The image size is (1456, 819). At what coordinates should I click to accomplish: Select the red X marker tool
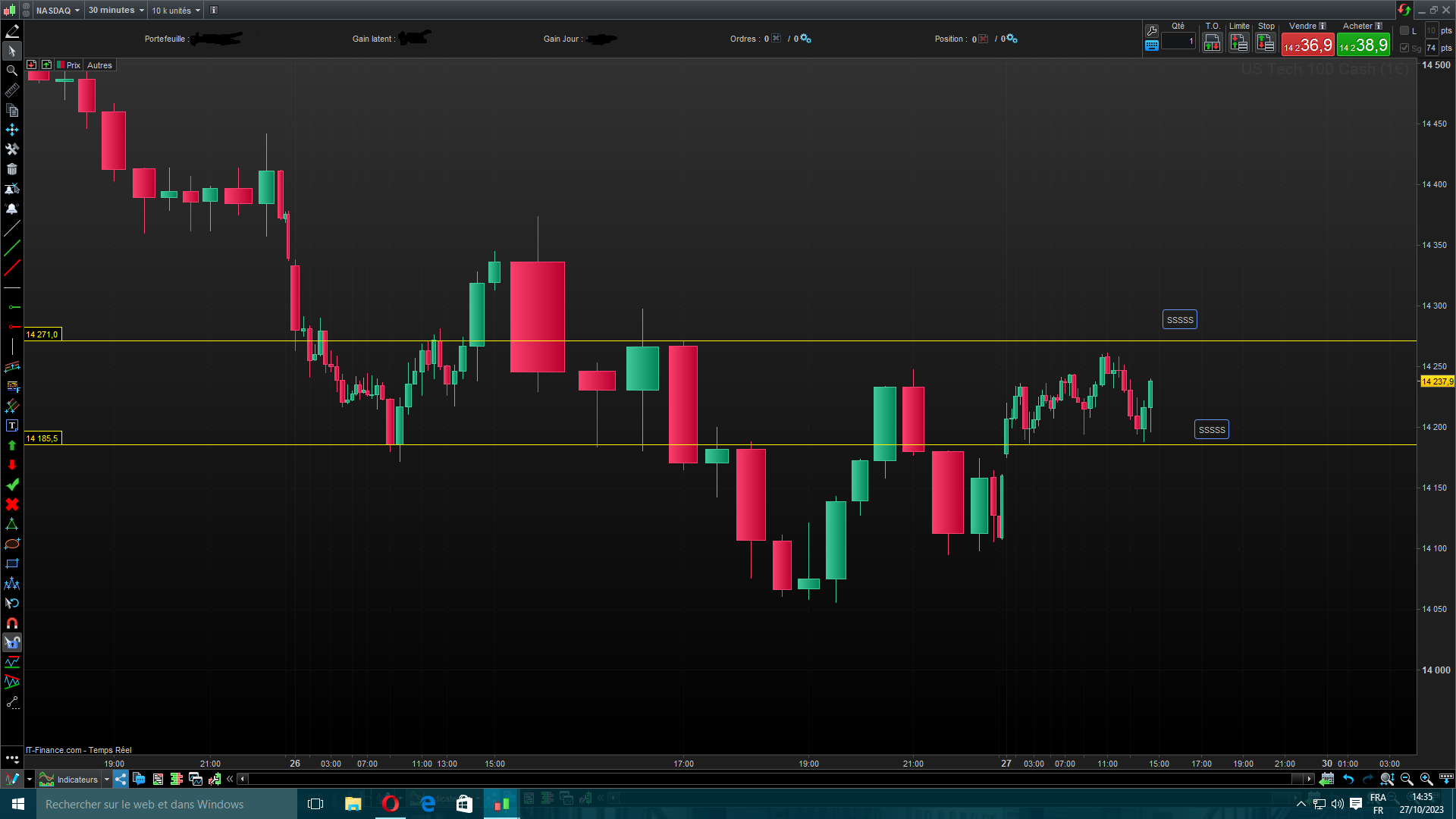pos(12,504)
